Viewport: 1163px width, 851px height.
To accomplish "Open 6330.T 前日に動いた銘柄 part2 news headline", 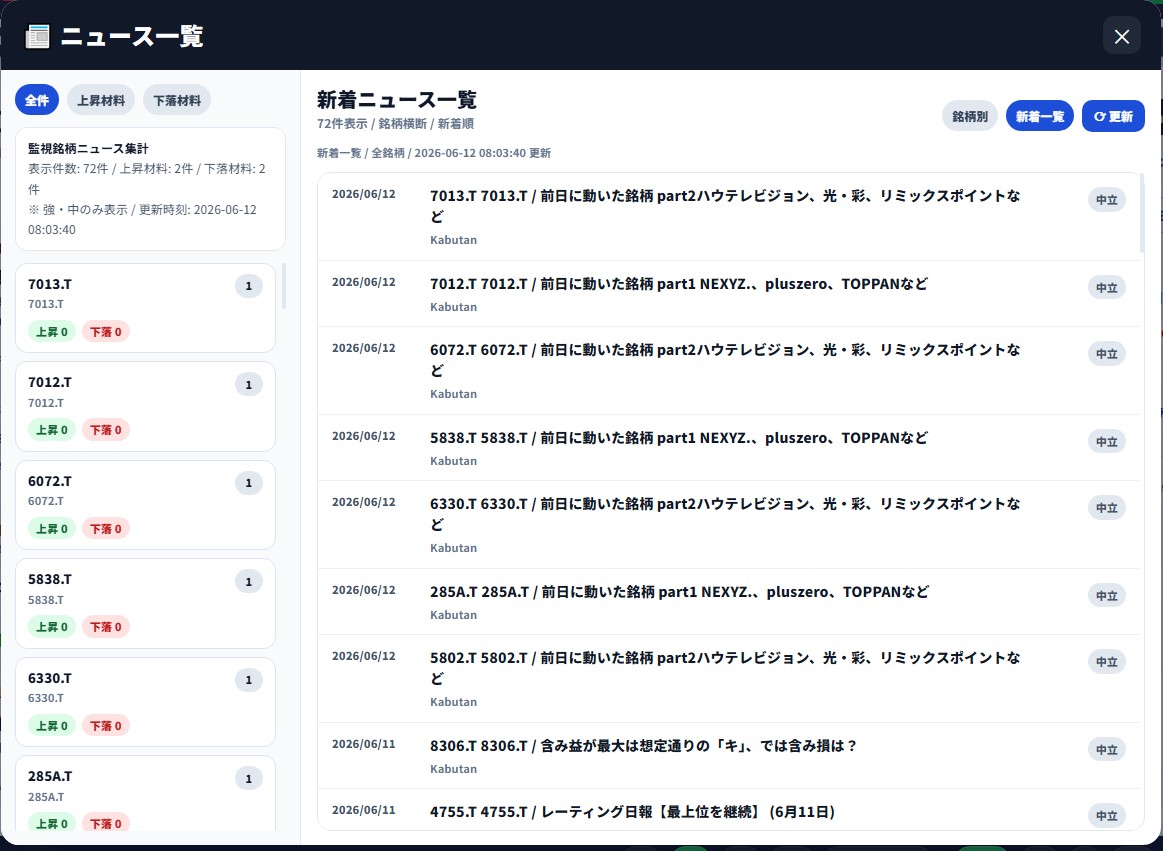I will [725, 513].
